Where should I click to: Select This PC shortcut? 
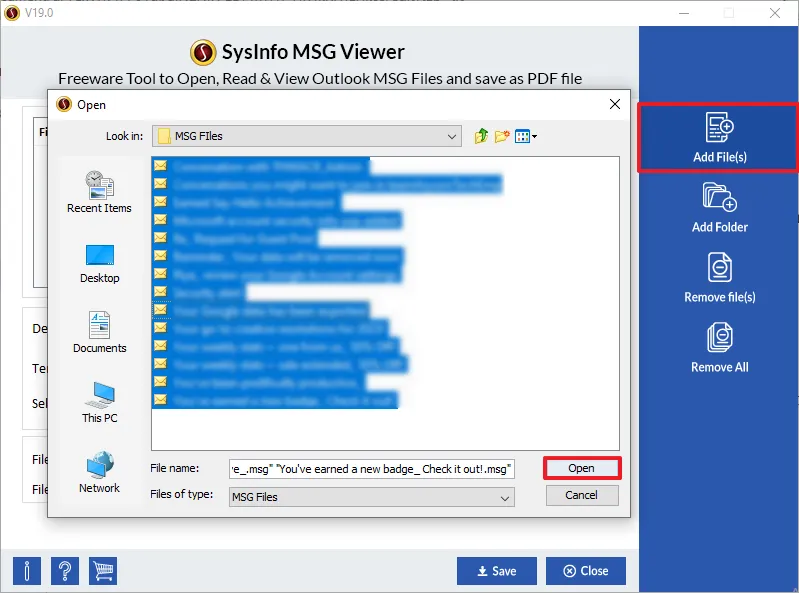pyautogui.click(x=99, y=402)
